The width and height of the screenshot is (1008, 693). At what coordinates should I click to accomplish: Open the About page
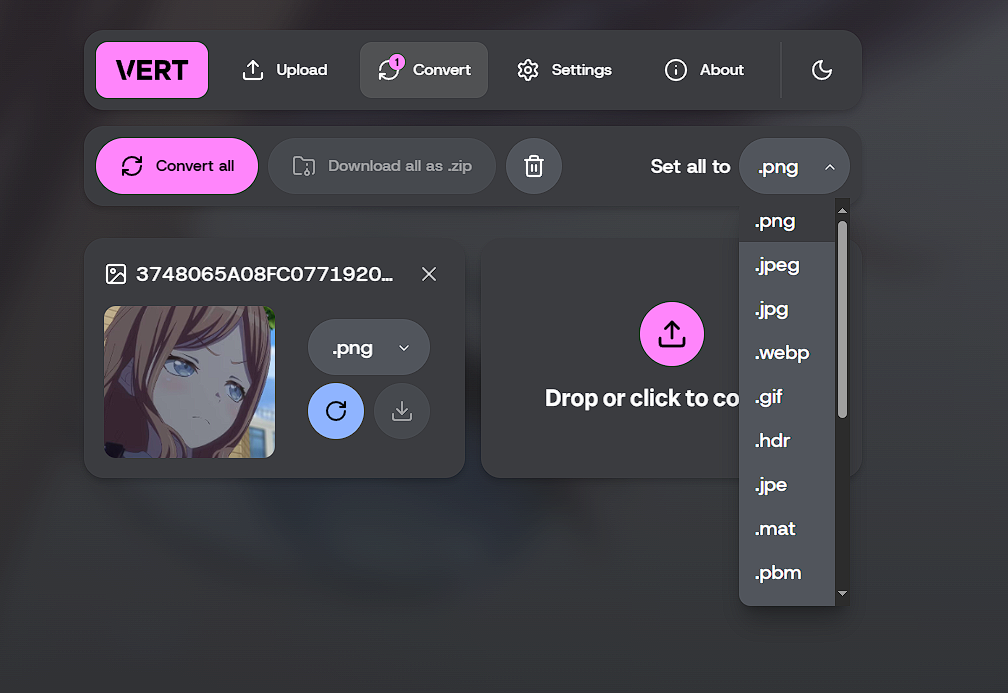(704, 70)
